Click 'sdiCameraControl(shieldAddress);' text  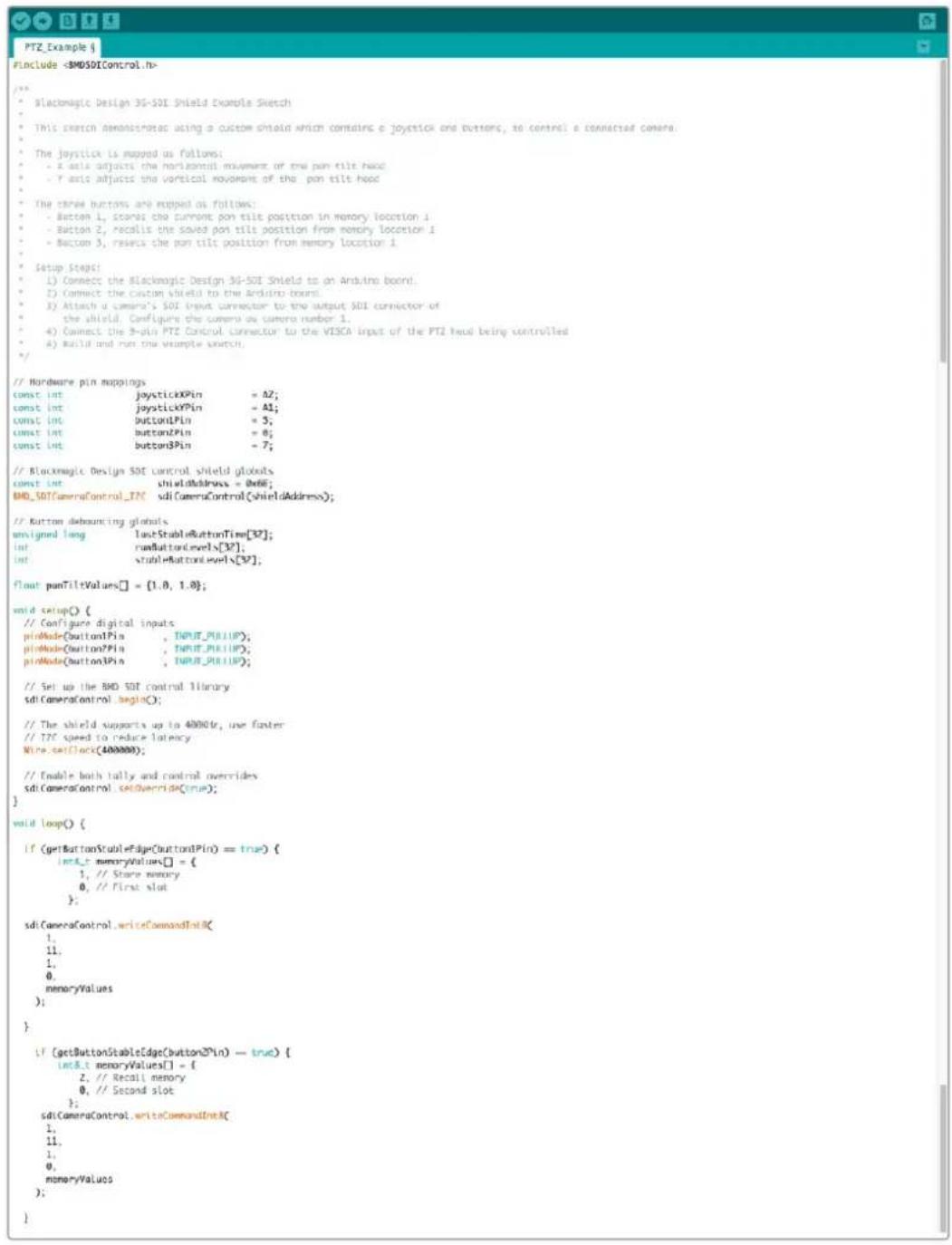[x=245, y=497]
